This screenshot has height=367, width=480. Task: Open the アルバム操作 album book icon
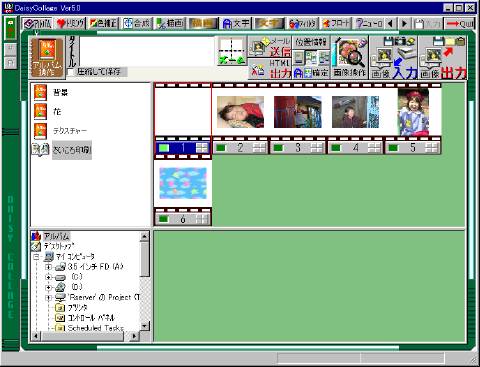47,56
